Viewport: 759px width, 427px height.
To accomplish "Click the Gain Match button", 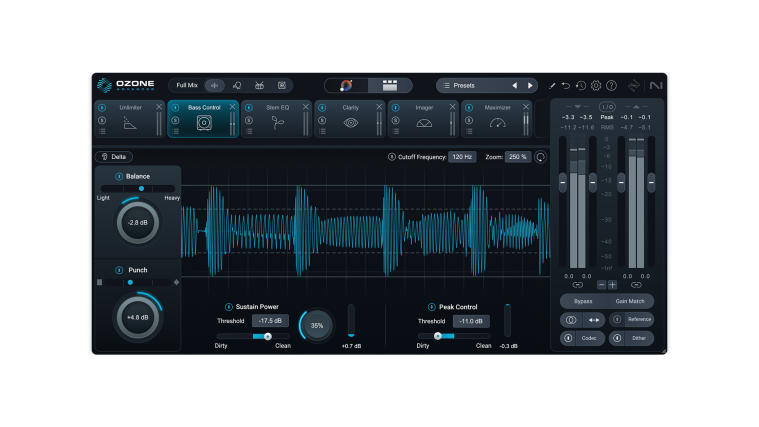I will (630, 301).
